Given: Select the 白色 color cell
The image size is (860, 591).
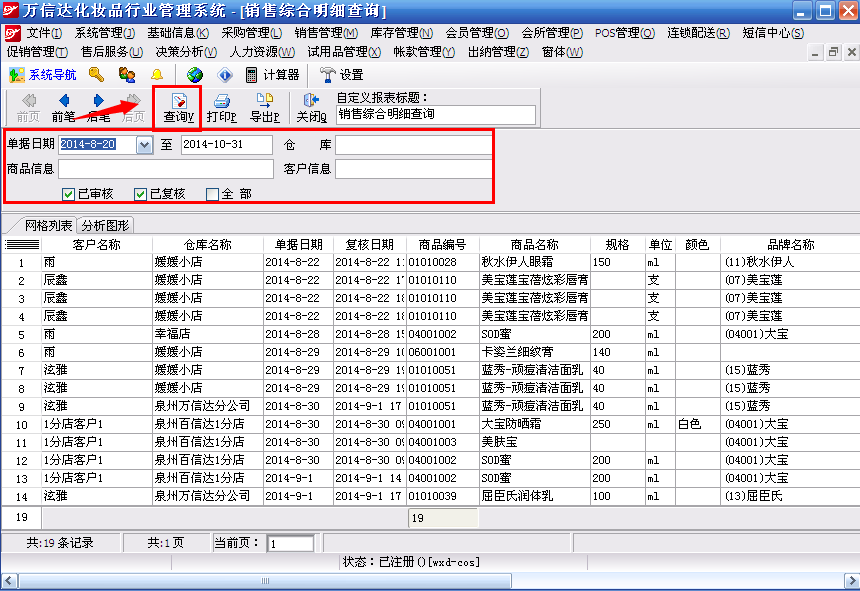Looking at the screenshot, I should click(698, 424).
